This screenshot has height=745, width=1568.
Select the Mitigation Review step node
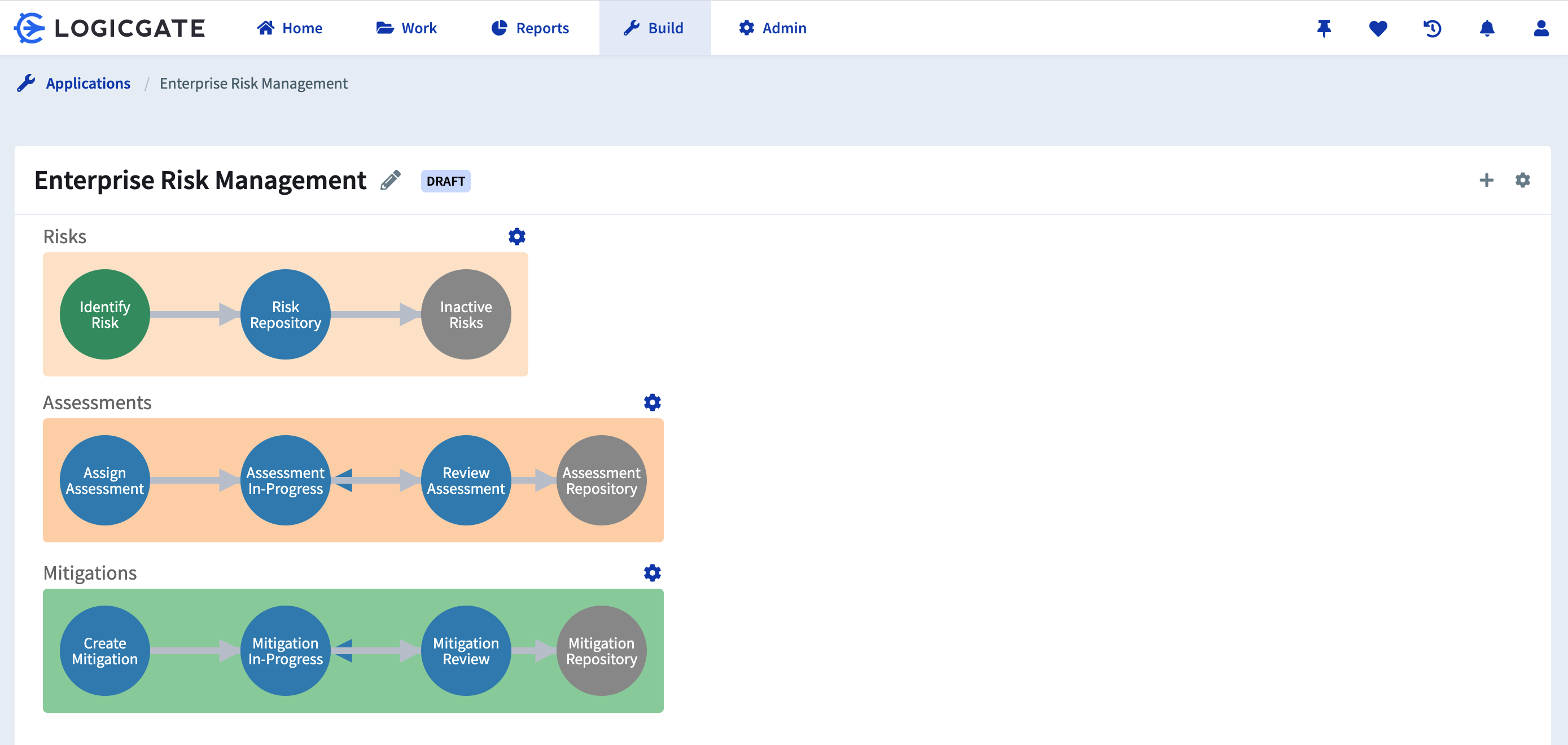466,651
